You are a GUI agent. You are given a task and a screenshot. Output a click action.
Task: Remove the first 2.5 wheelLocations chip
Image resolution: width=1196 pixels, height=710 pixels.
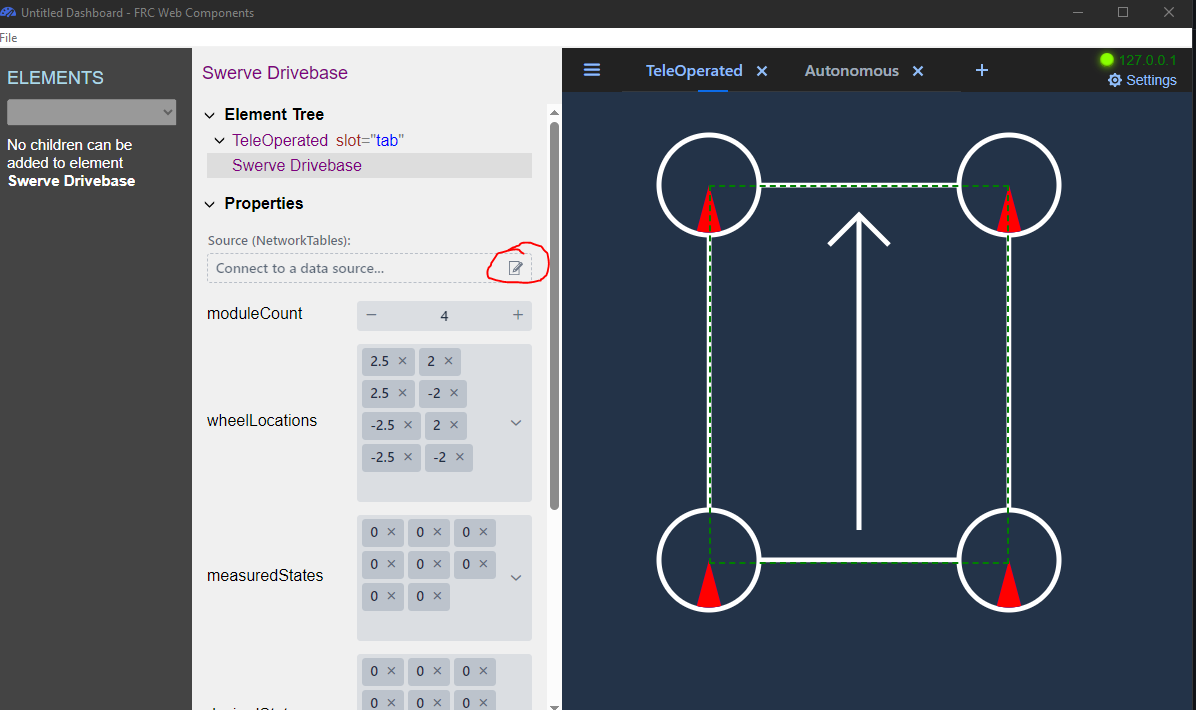point(402,361)
